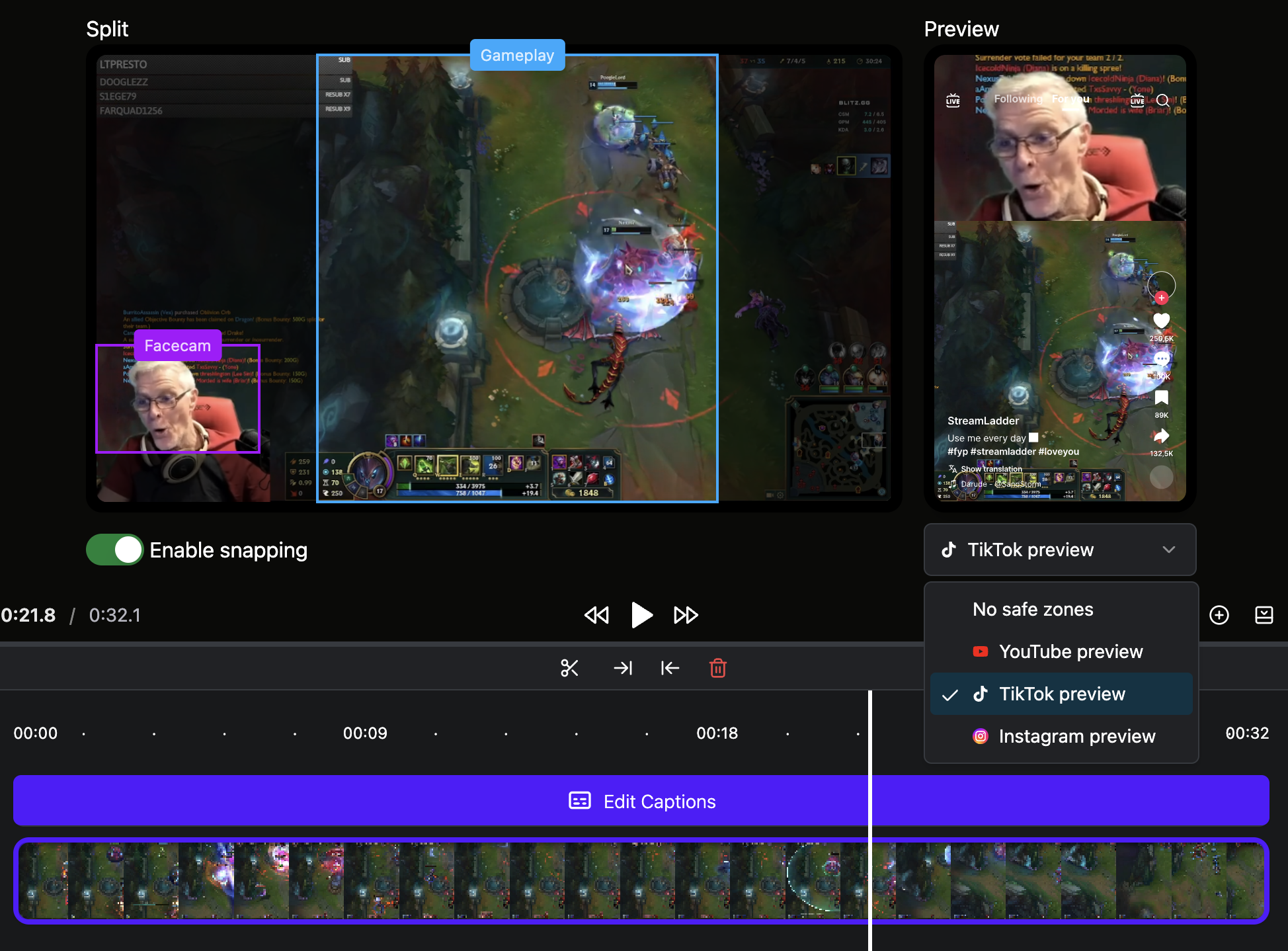Select YouTube preview option
The width and height of the screenshot is (1288, 951).
(x=1061, y=651)
